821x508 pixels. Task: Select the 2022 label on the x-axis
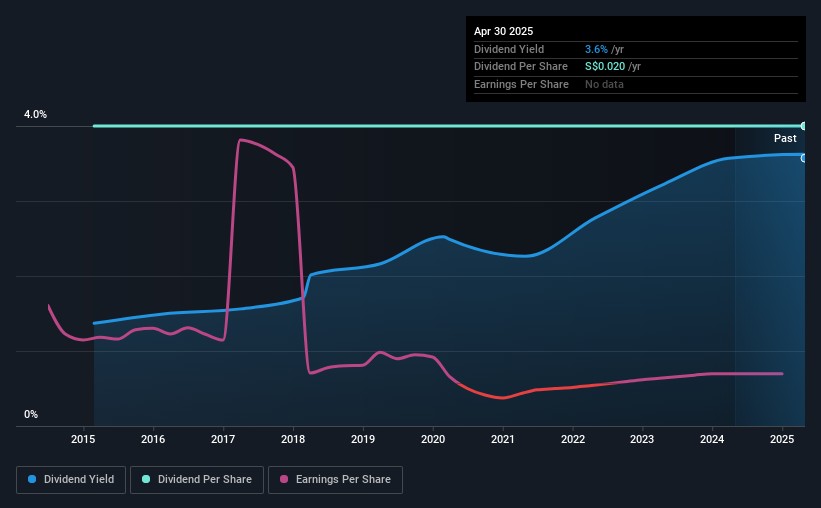tap(573, 439)
